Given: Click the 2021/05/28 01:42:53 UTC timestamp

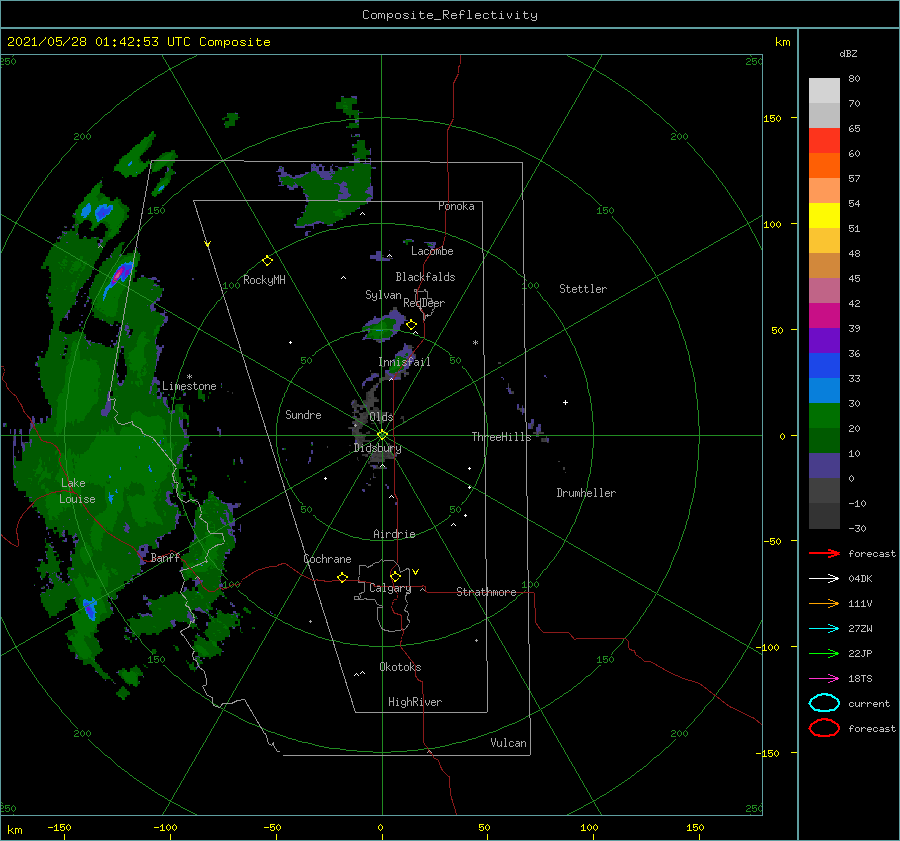Looking at the screenshot, I should (x=99, y=42).
